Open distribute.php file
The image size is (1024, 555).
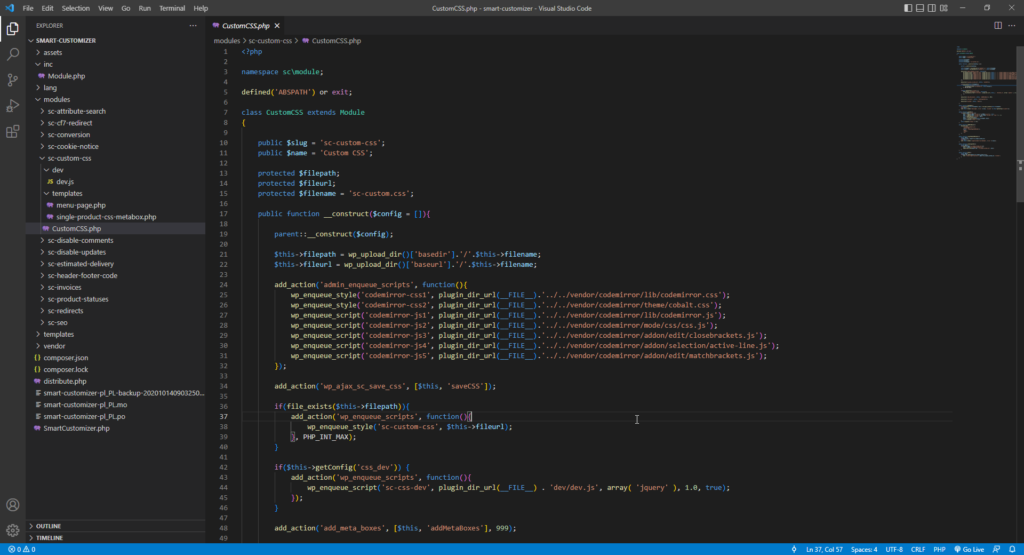pos(65,381)
